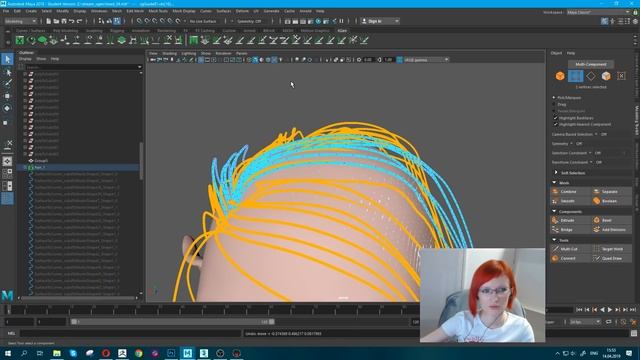This screenshot has width=640, height=360.
Task: Collapse the Components section
Action: (x=554, y=211)
